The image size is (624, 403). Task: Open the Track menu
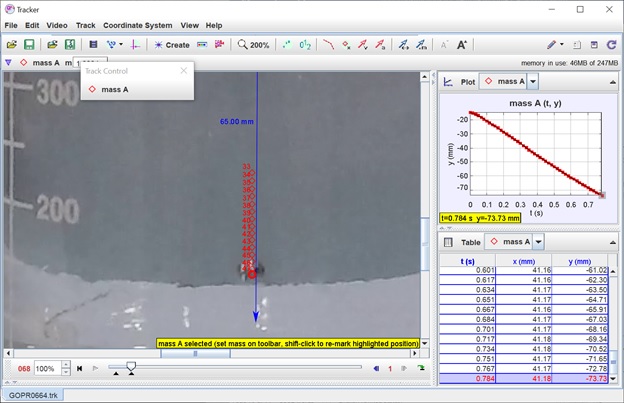(86, 25)
